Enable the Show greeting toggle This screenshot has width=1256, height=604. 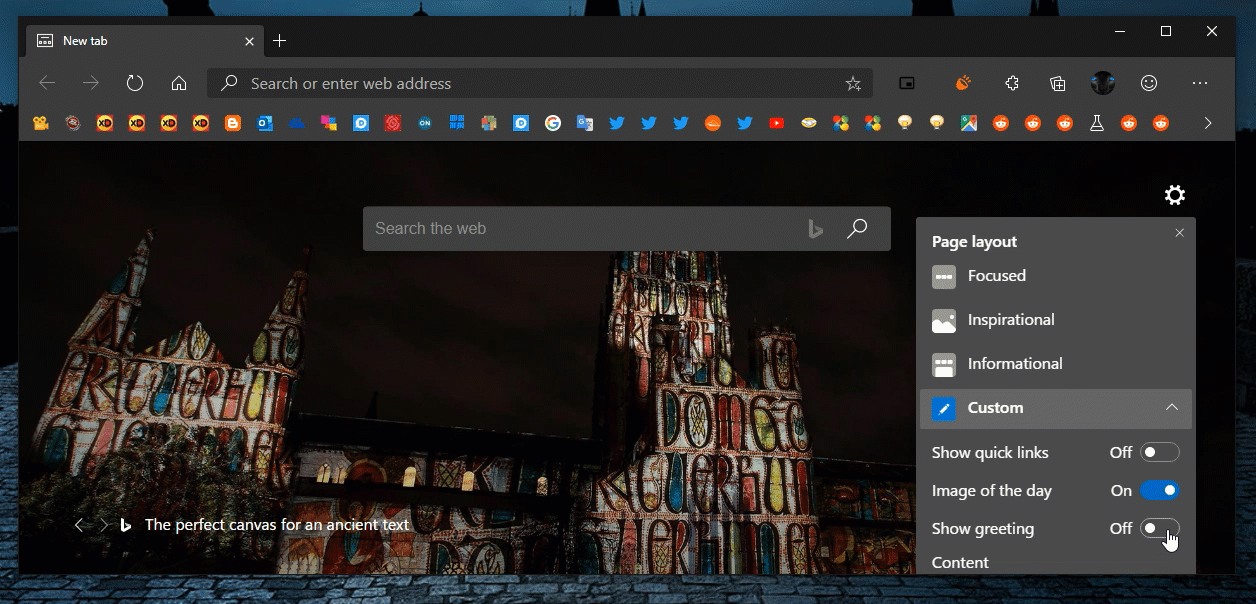1159,528
